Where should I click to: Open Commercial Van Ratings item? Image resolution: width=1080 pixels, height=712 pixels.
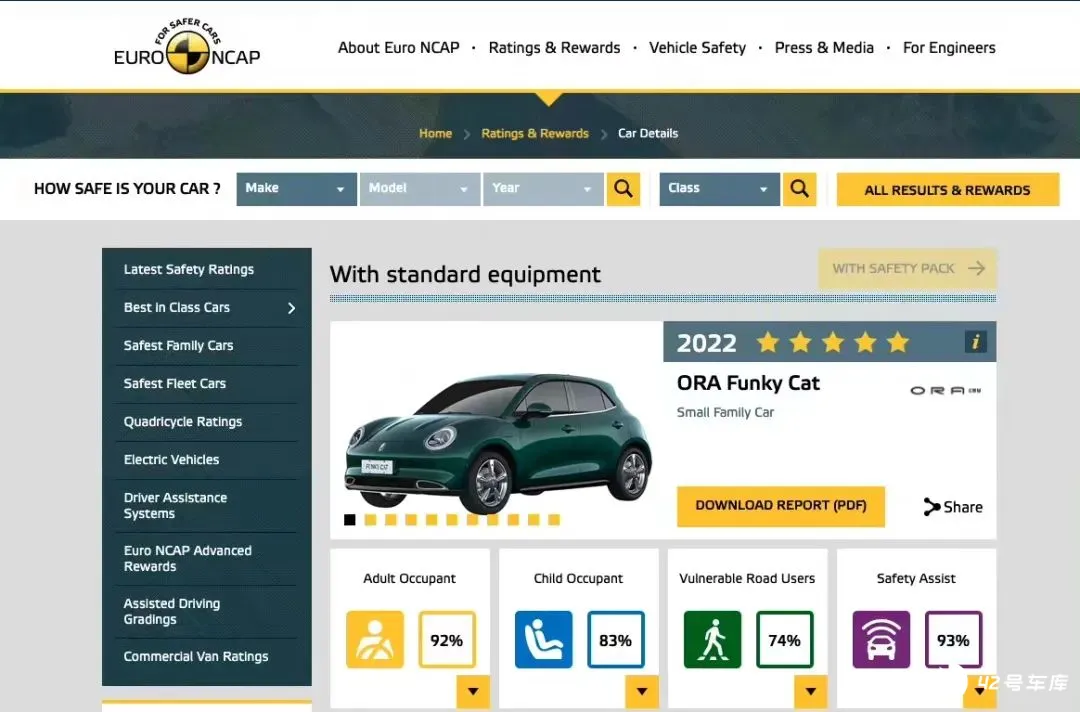tap(196, 656)
